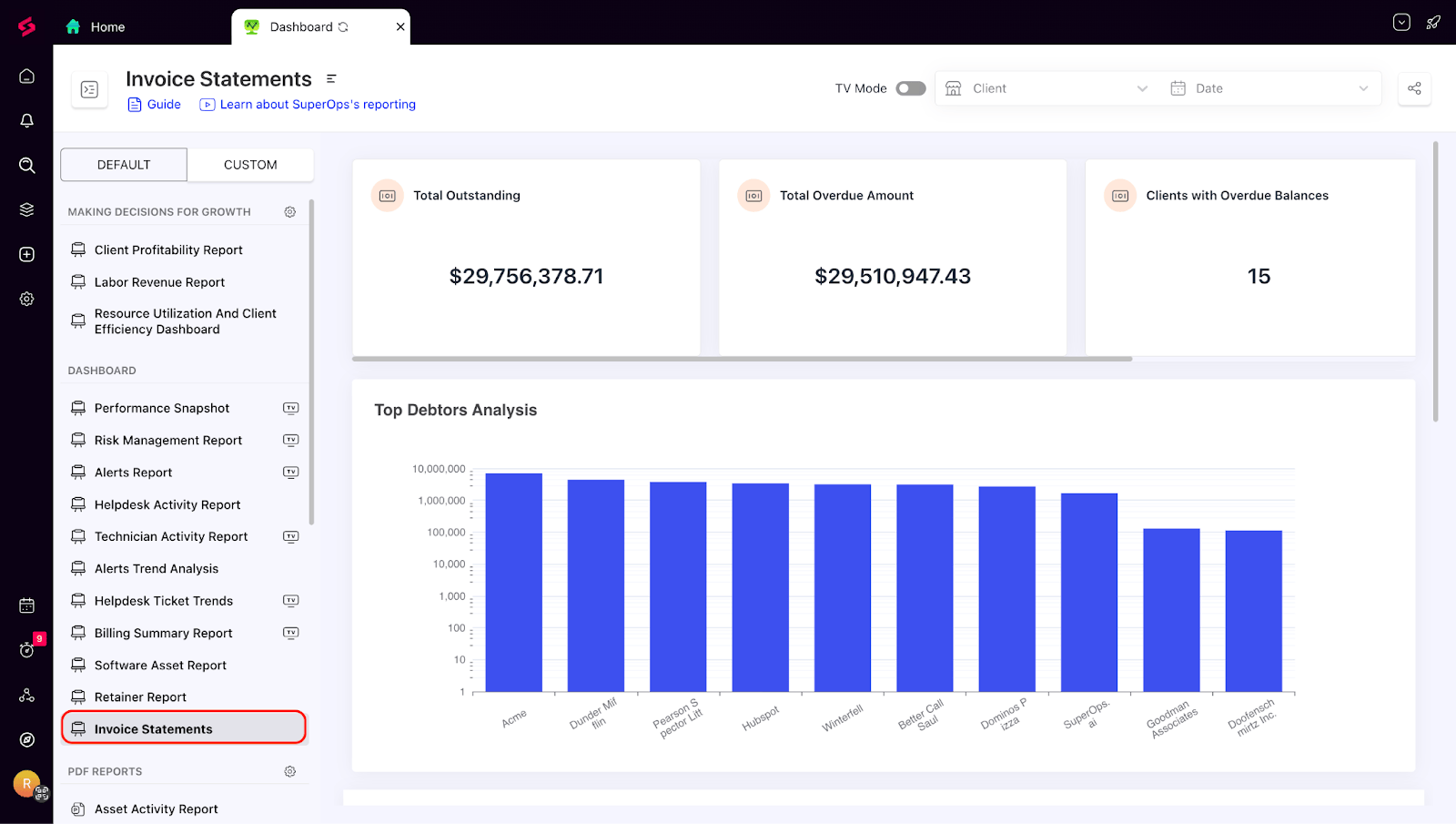Click TV icon next to Billing Summary Report

(x=291, y=633)
